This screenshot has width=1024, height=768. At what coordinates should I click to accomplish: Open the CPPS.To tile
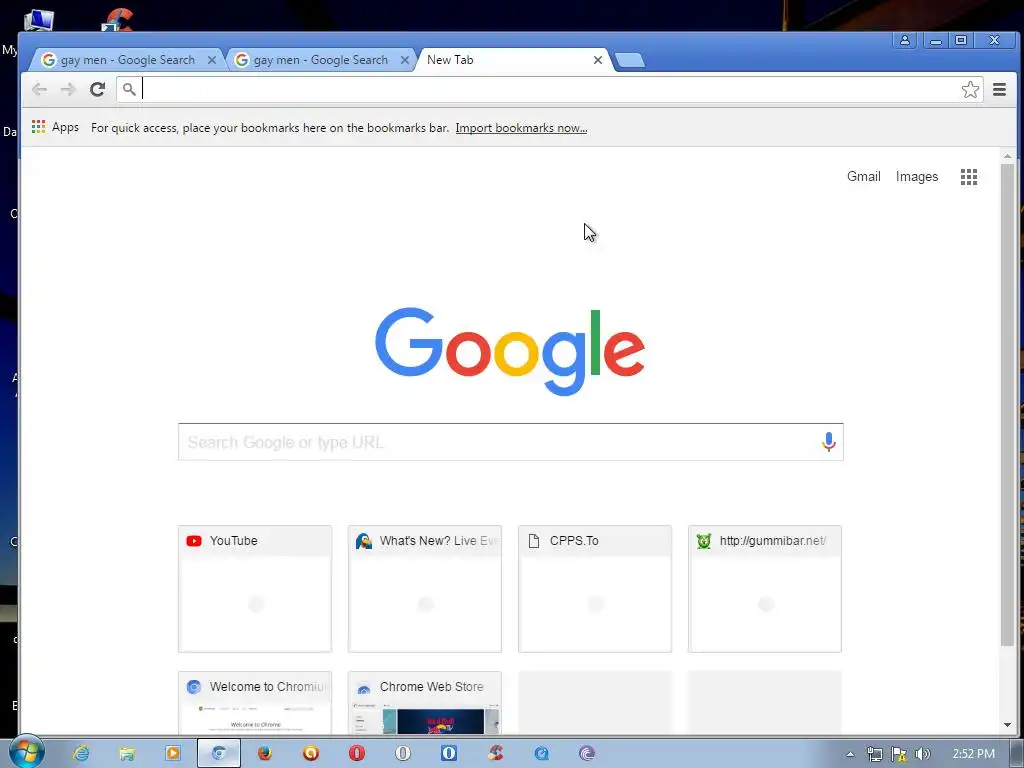(x=594, y=588)
